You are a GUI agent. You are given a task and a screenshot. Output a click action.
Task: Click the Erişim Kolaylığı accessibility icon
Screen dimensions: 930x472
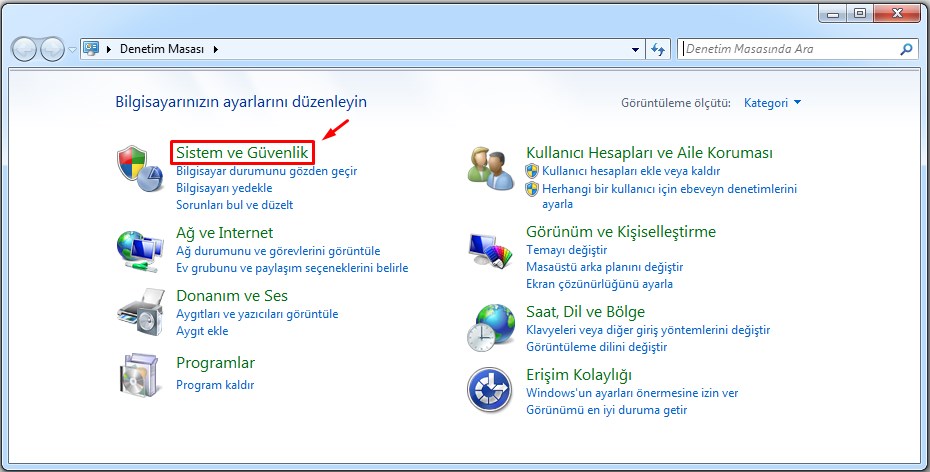click(490, 390)
